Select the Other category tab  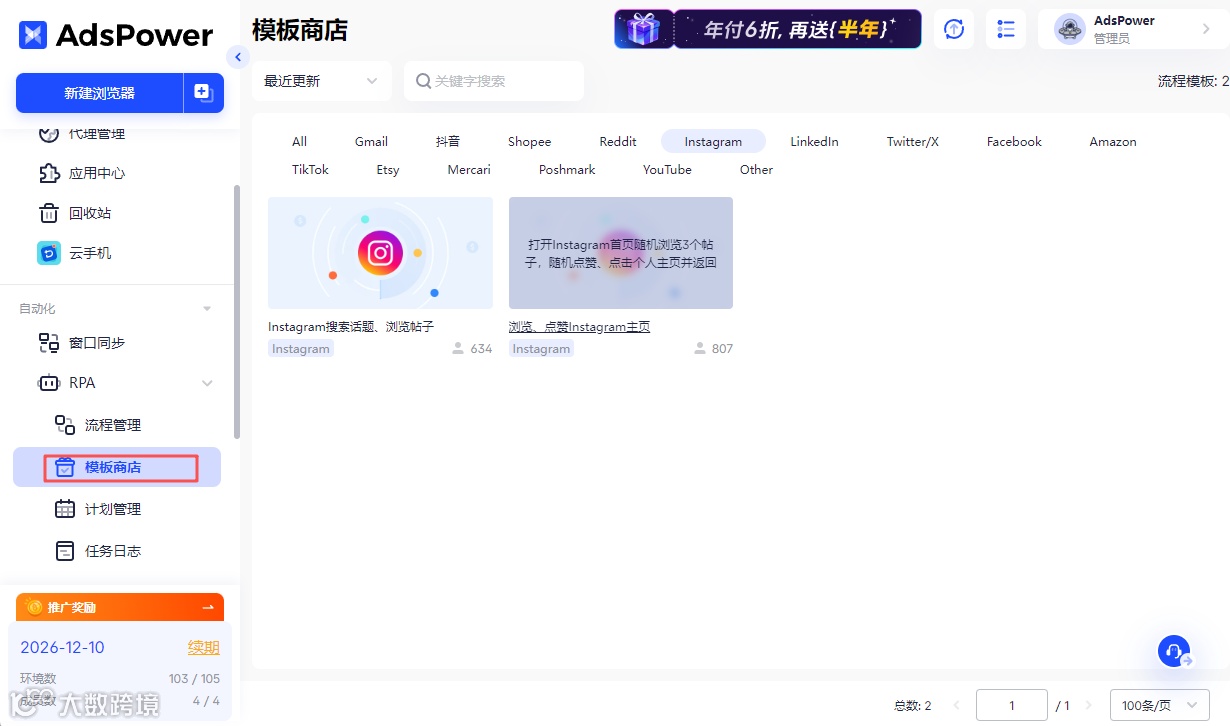click(x=756, y=169)
